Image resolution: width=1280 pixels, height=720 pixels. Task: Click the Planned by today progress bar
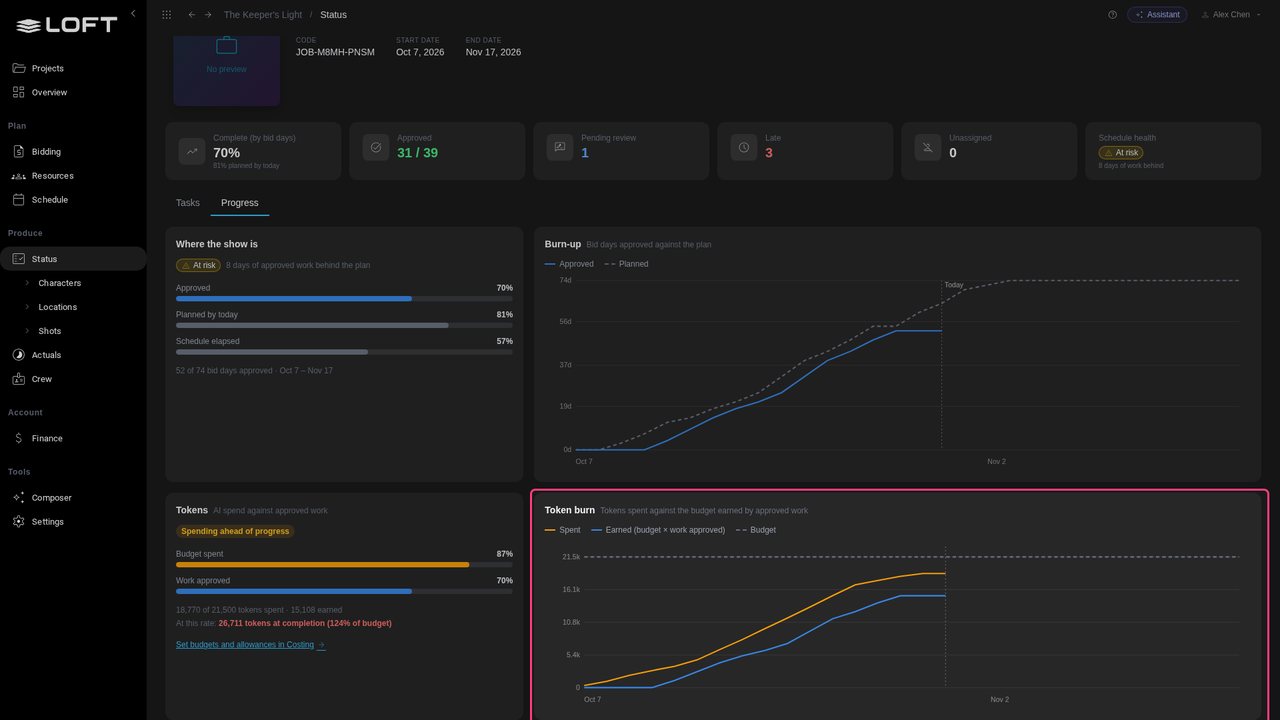point(344,325)
